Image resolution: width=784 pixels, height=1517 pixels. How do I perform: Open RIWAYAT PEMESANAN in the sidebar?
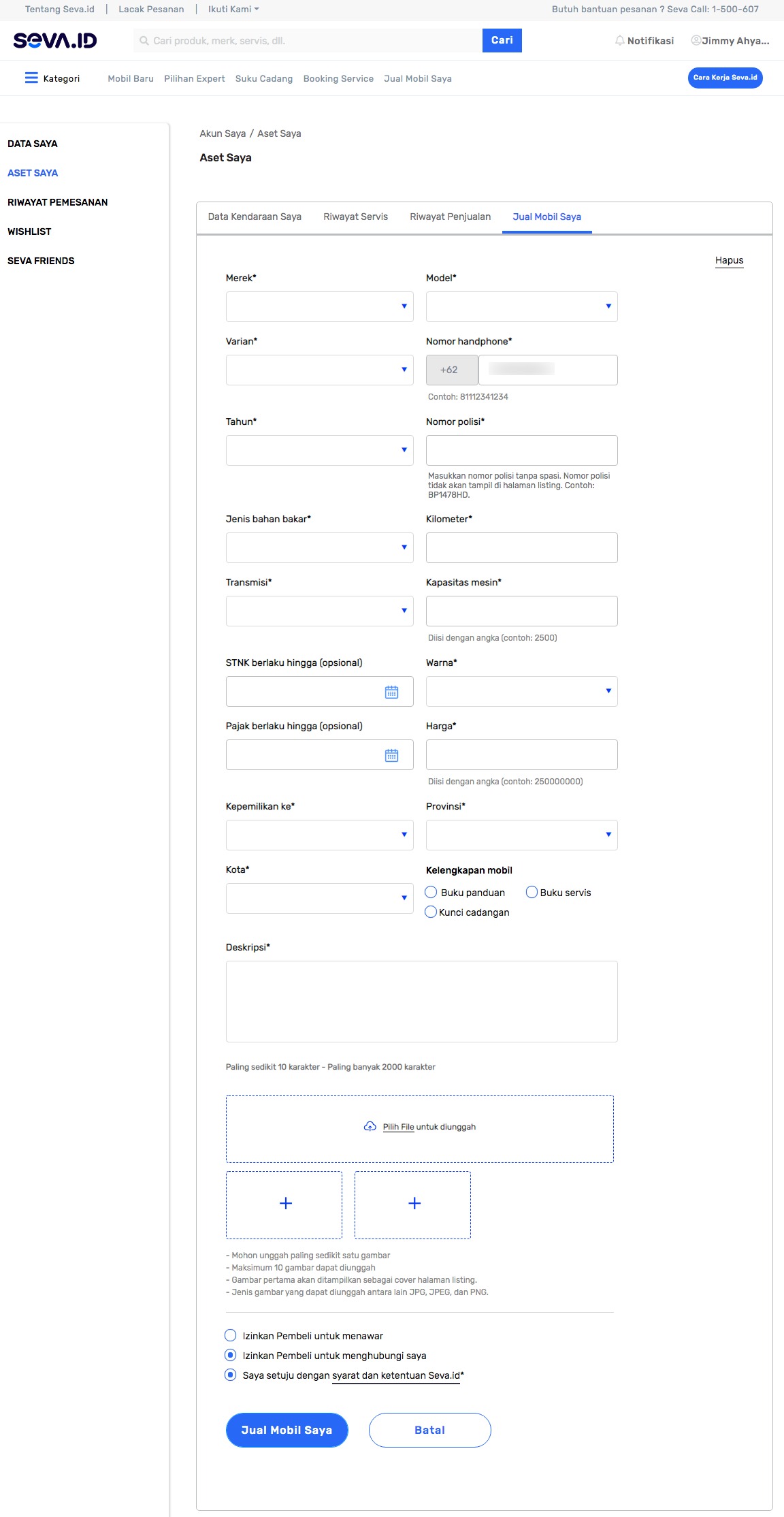tap(57, 202)
